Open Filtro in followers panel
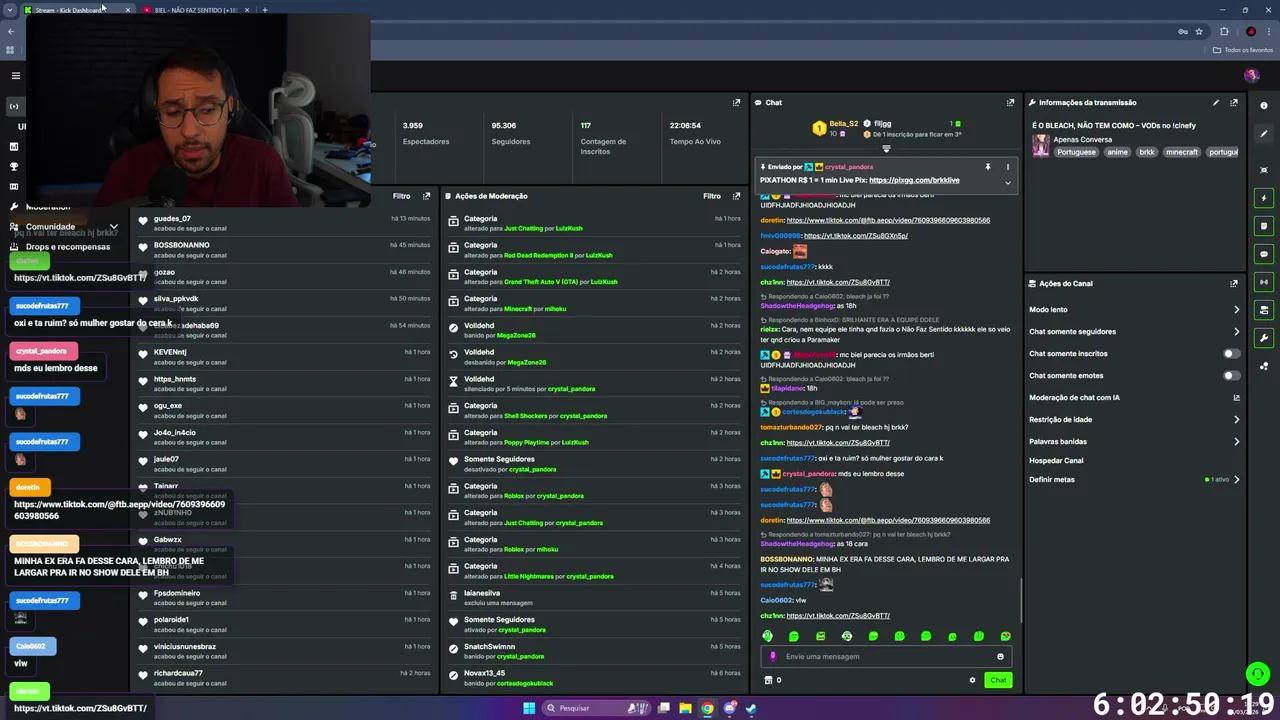 401,196
